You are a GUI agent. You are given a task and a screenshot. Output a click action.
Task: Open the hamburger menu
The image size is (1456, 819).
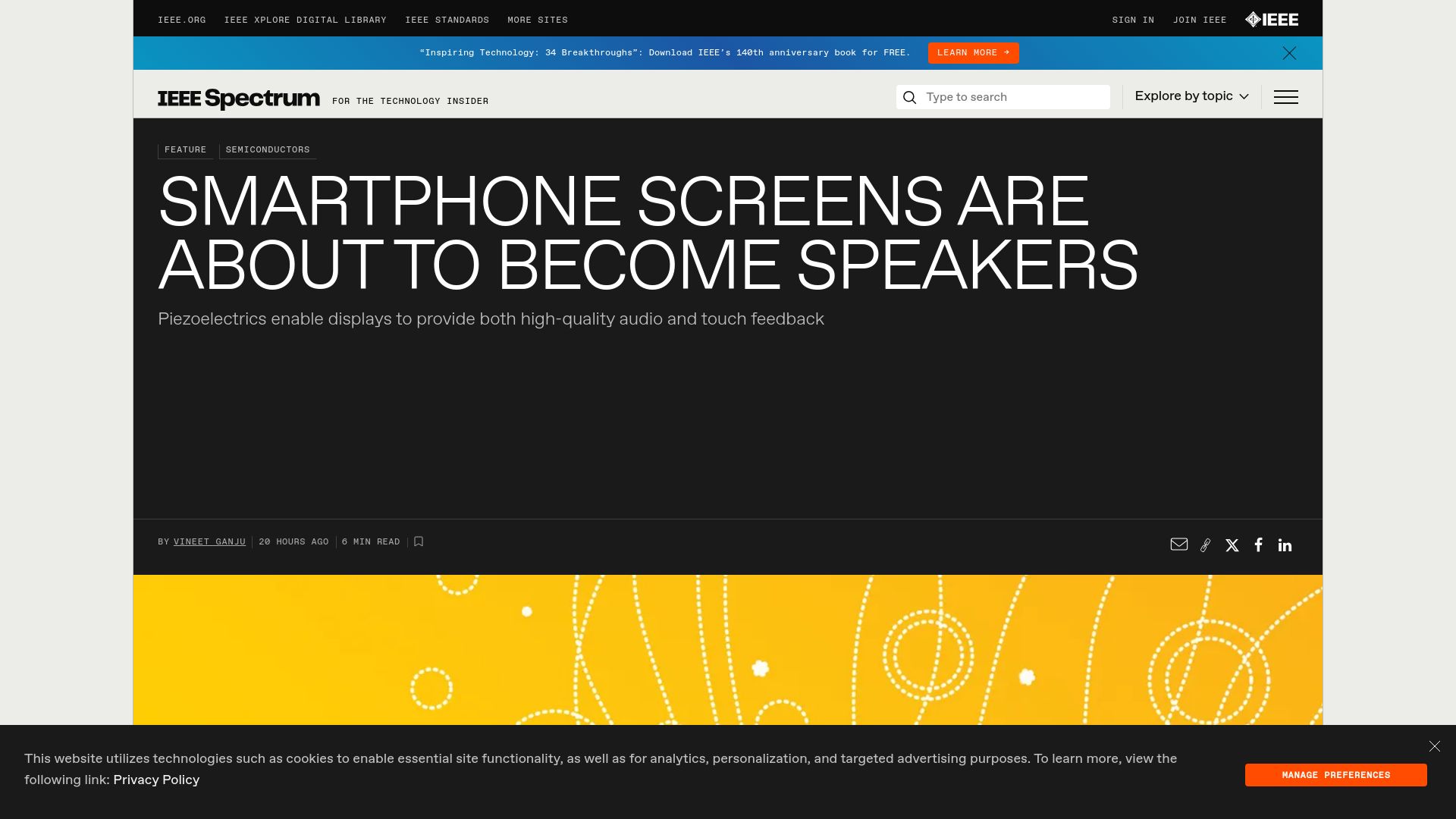1286,97
